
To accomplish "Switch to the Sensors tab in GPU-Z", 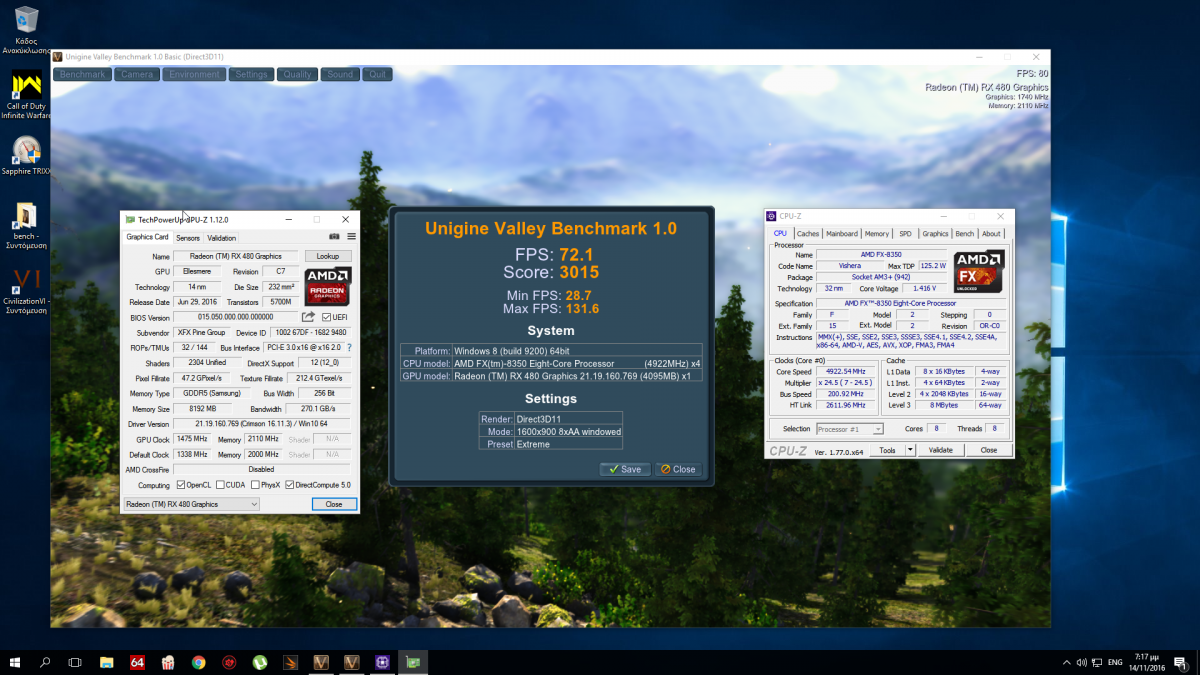I will click(188, 238).
